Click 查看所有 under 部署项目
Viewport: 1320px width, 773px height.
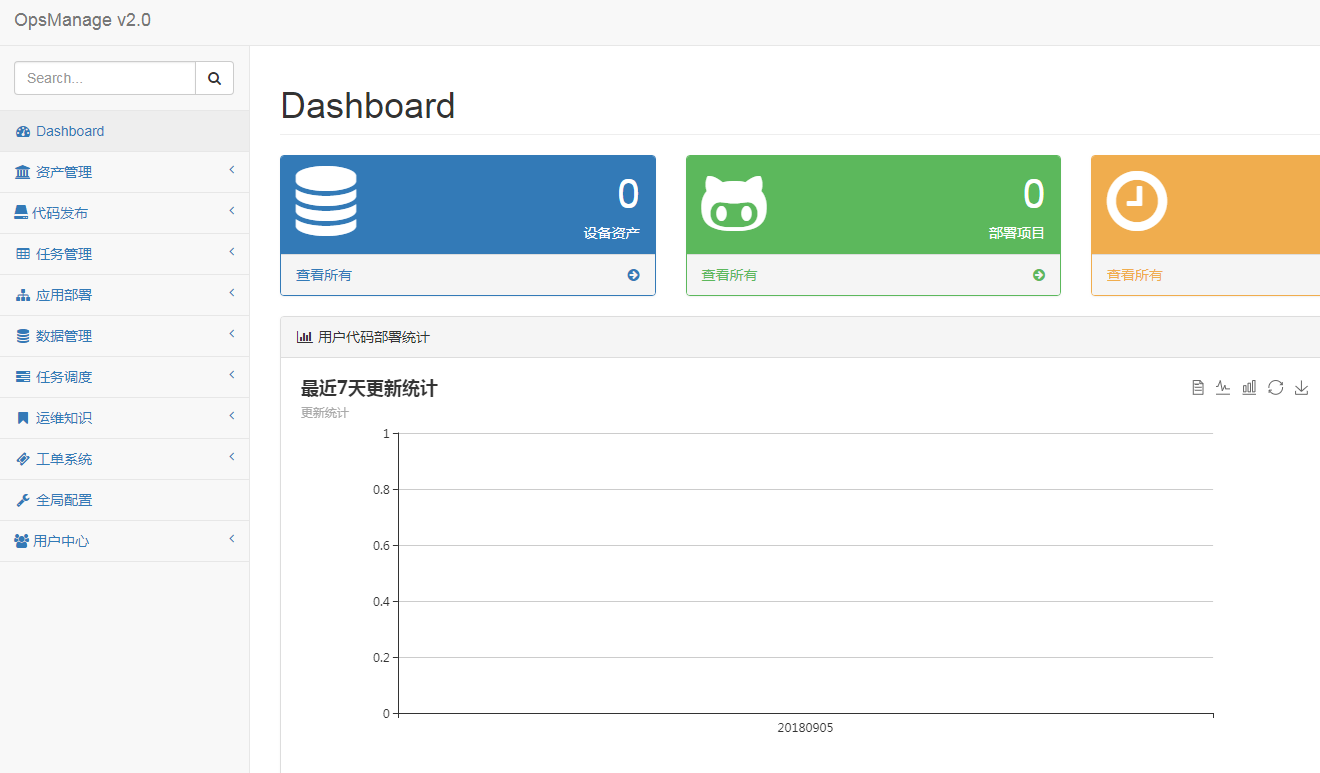pyautogui.click(x=729, y=275)
